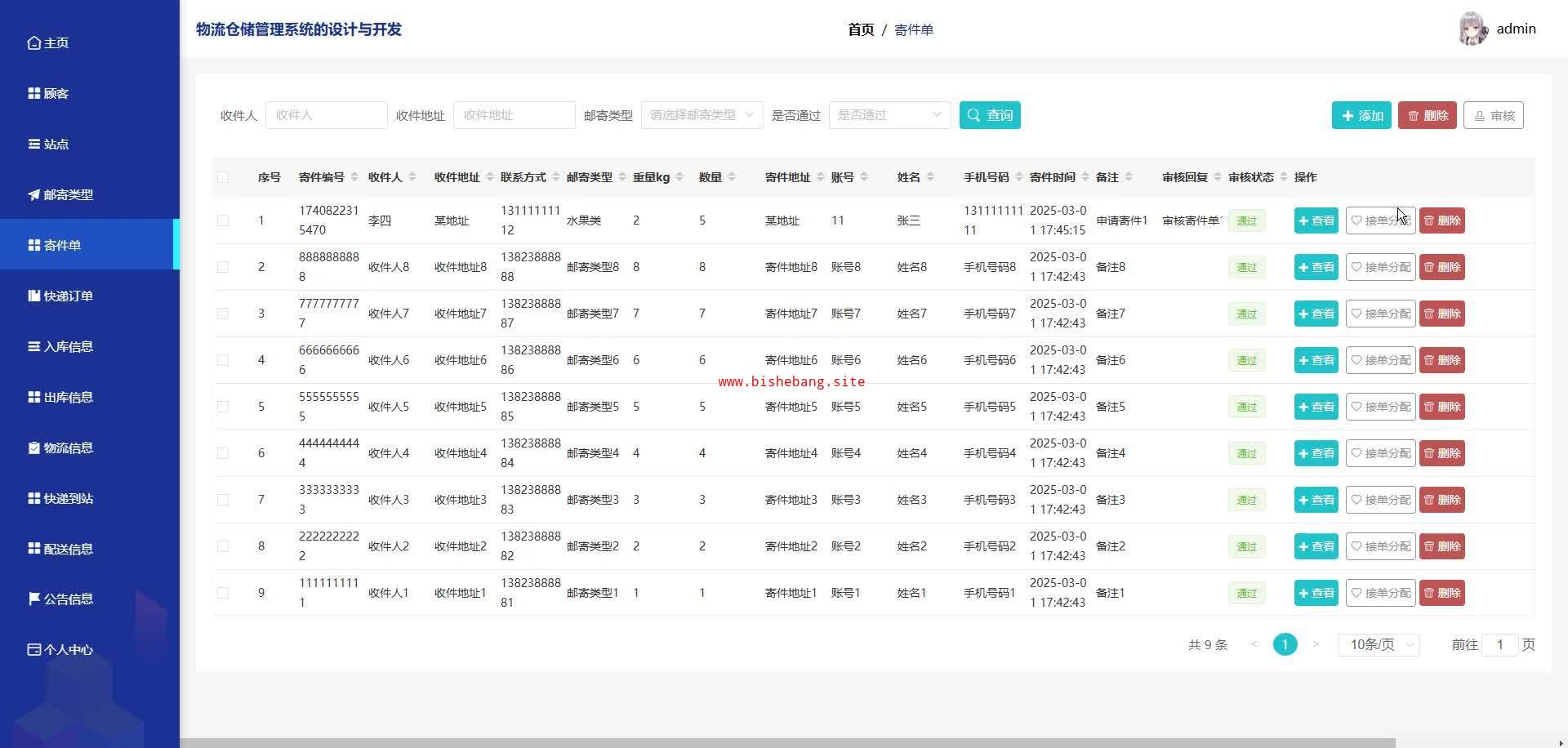1568x748 pixels.
Task: Select the checkbox for row 5
Action: 223,407
